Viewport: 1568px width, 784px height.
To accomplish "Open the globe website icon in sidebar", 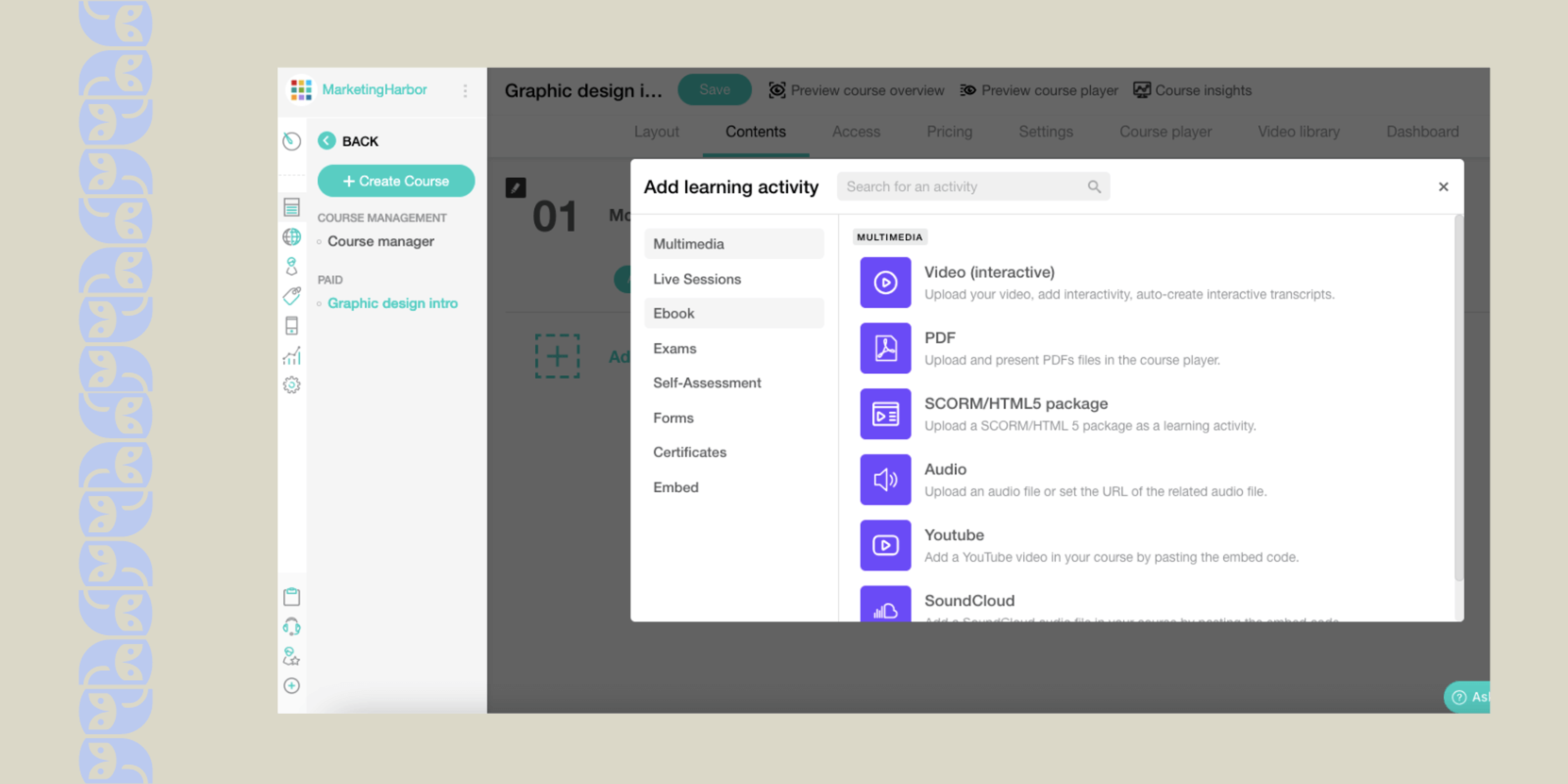I will point(292,237).
